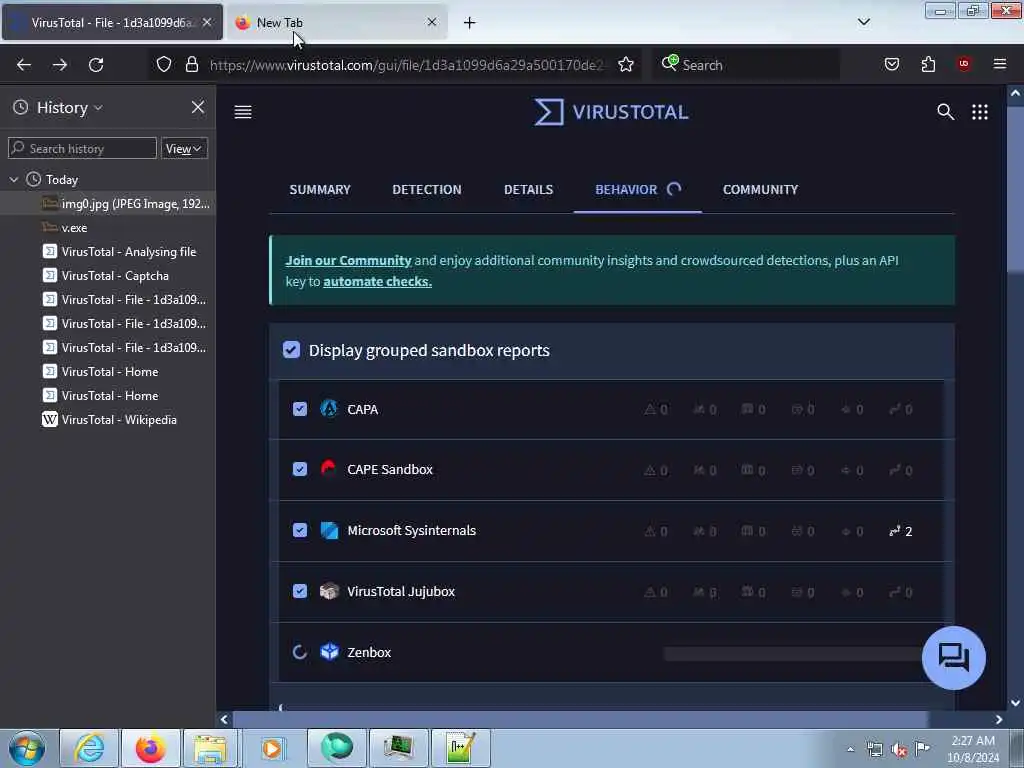Click the site security padlock icon
1024x768 pixels.
pyautogui.click(x=191, y=64)
